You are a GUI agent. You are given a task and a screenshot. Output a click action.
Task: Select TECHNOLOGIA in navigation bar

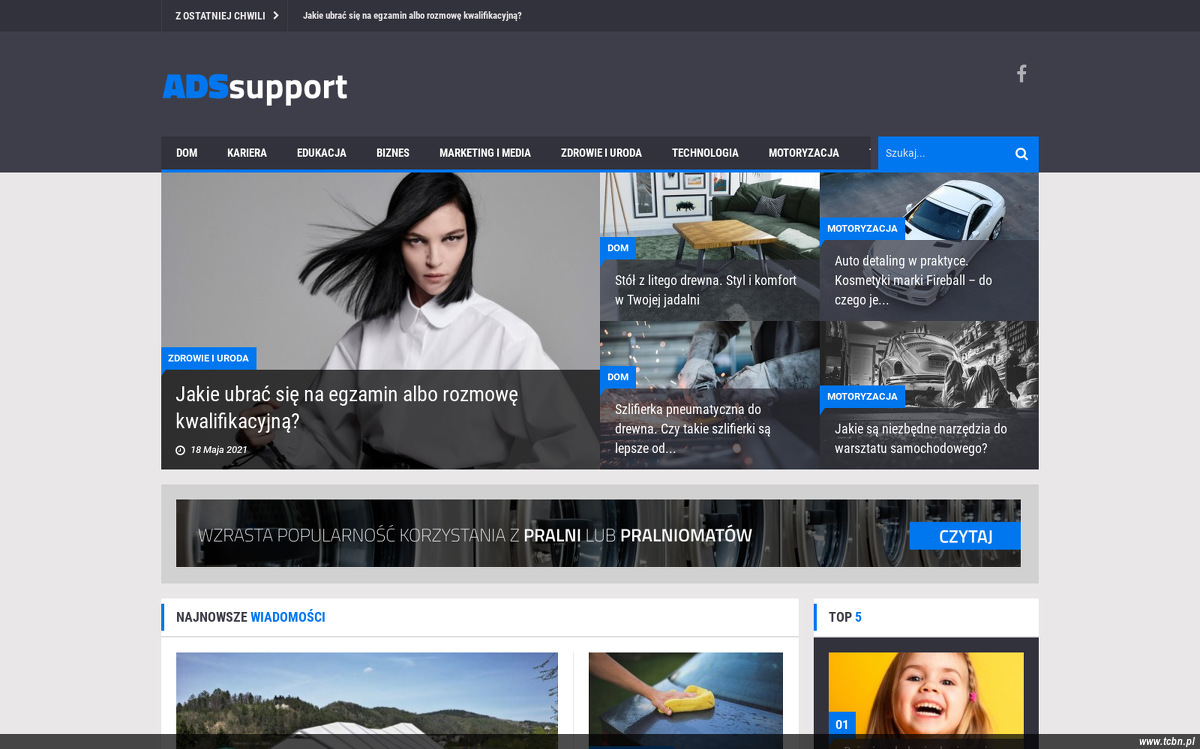705,153
